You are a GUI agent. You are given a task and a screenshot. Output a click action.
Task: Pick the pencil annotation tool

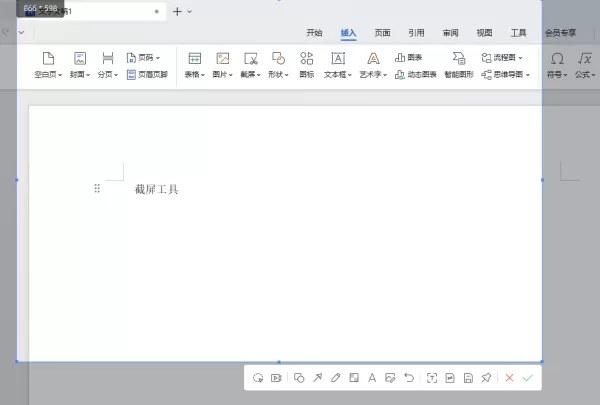click(336, 378)
